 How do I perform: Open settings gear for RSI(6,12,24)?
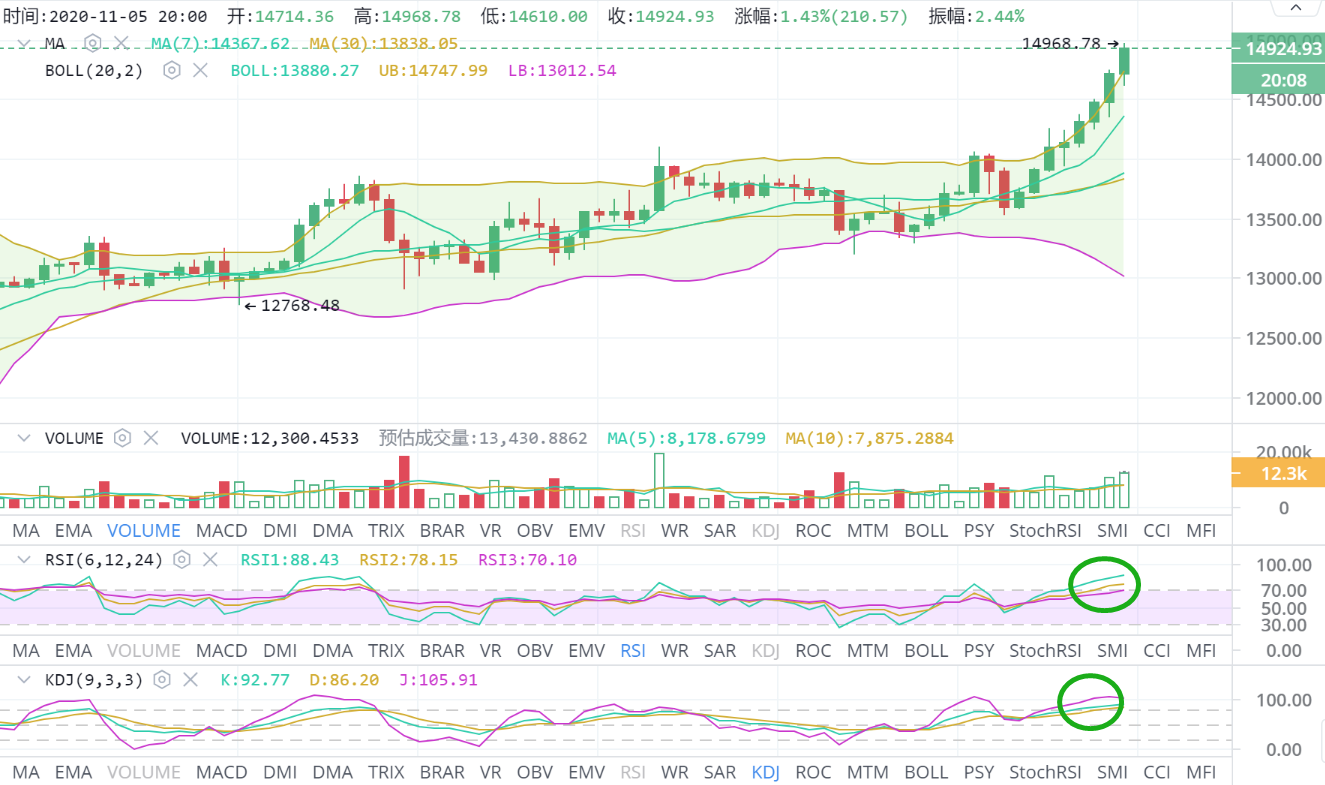(x=182, y=560)
